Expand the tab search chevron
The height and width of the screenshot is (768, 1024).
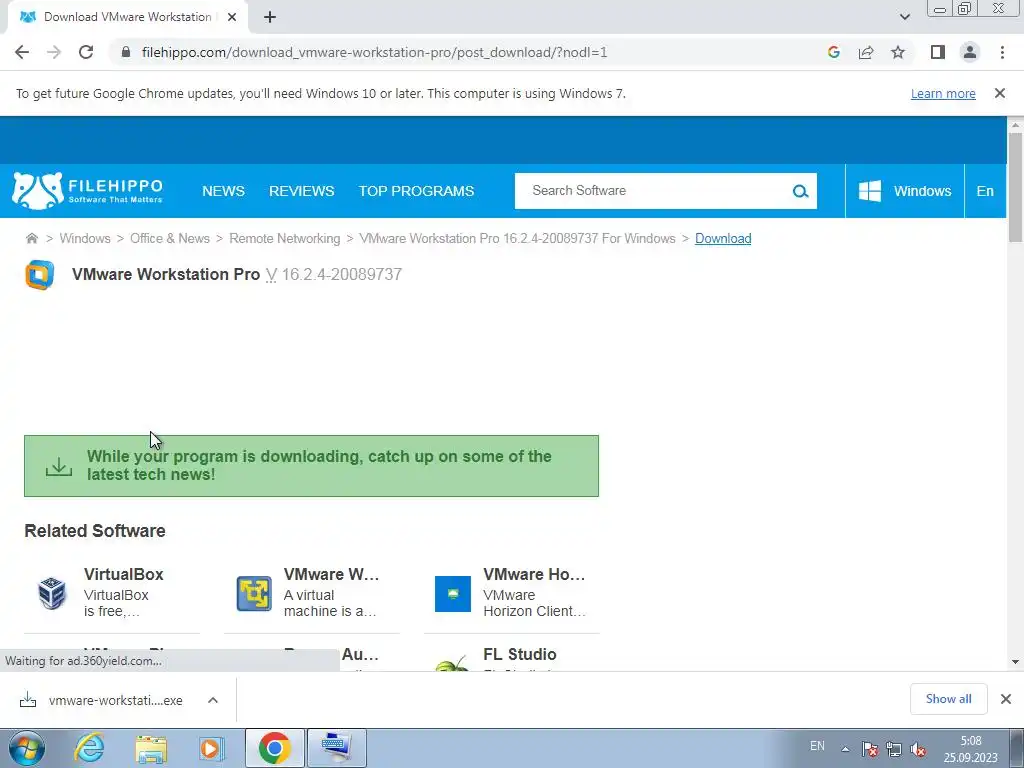(904, 17)
